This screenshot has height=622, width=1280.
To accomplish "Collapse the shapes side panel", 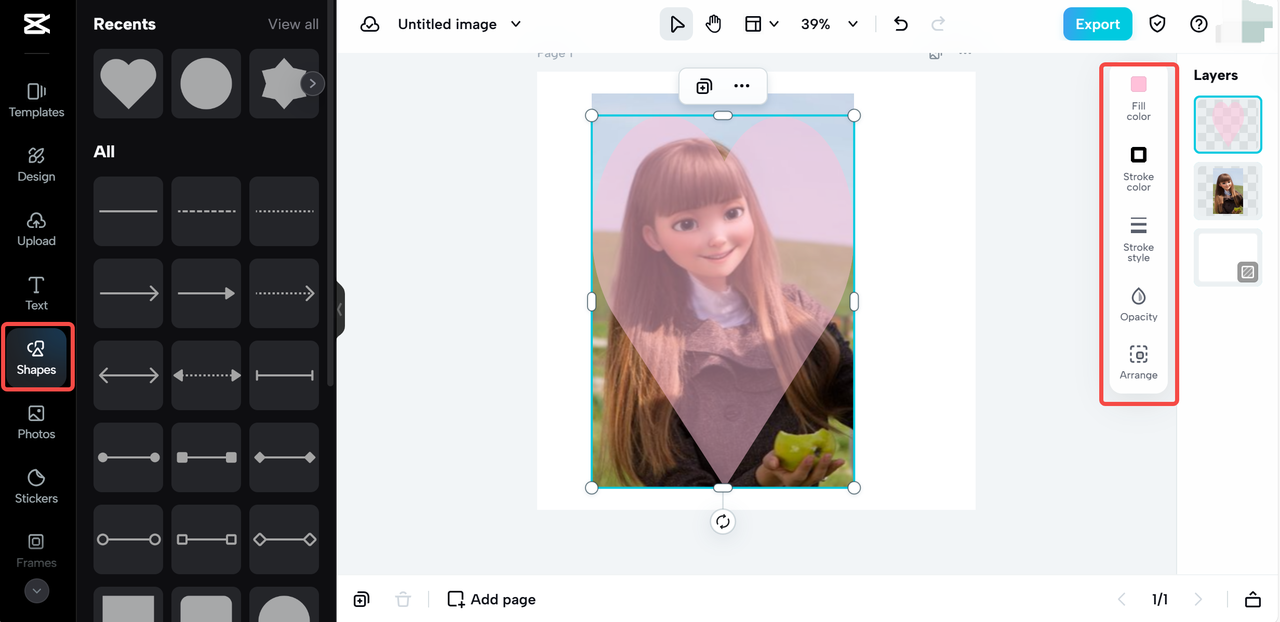I will click(340, 310).
